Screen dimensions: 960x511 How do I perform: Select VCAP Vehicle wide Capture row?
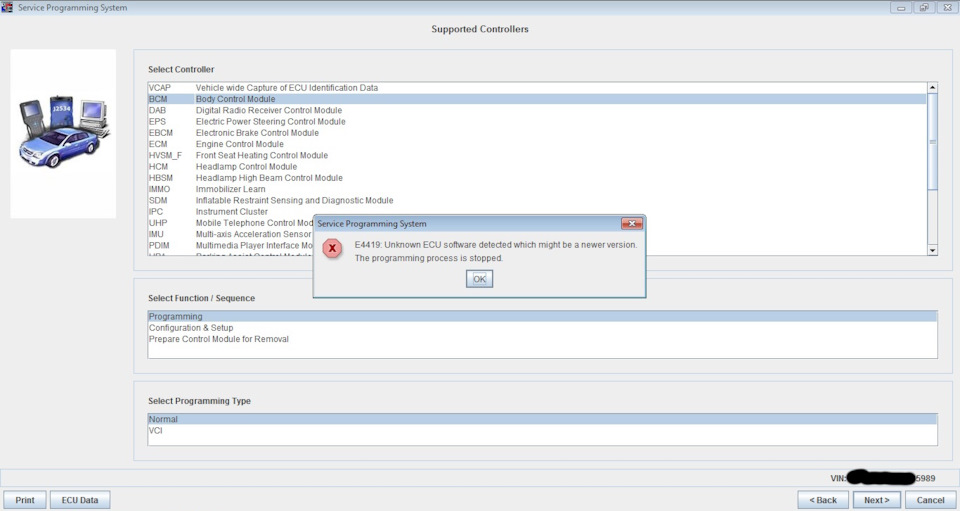537,88
